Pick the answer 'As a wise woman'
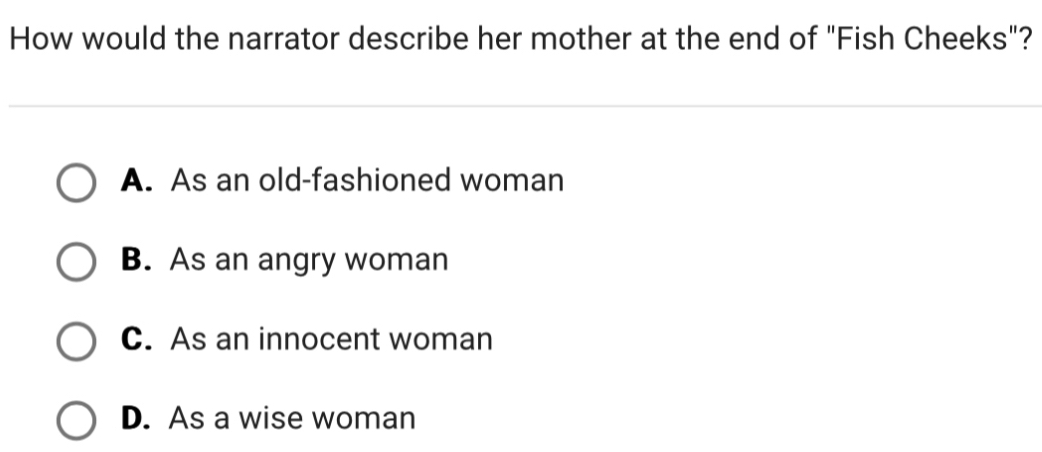Screen dimensions: 1042x452 click(x=292, y=419)
